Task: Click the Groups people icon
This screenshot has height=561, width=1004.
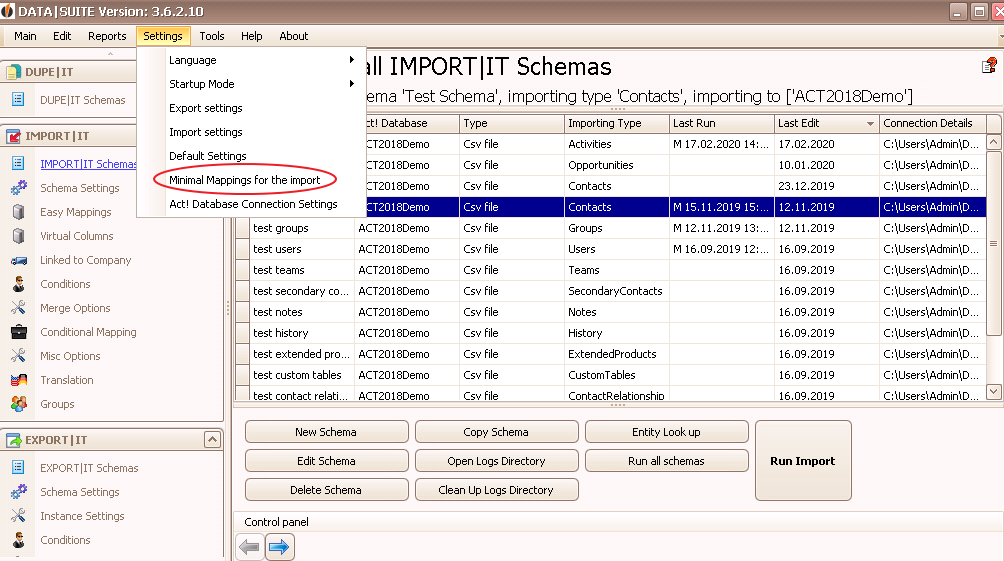Action: [x=19, y=404]
